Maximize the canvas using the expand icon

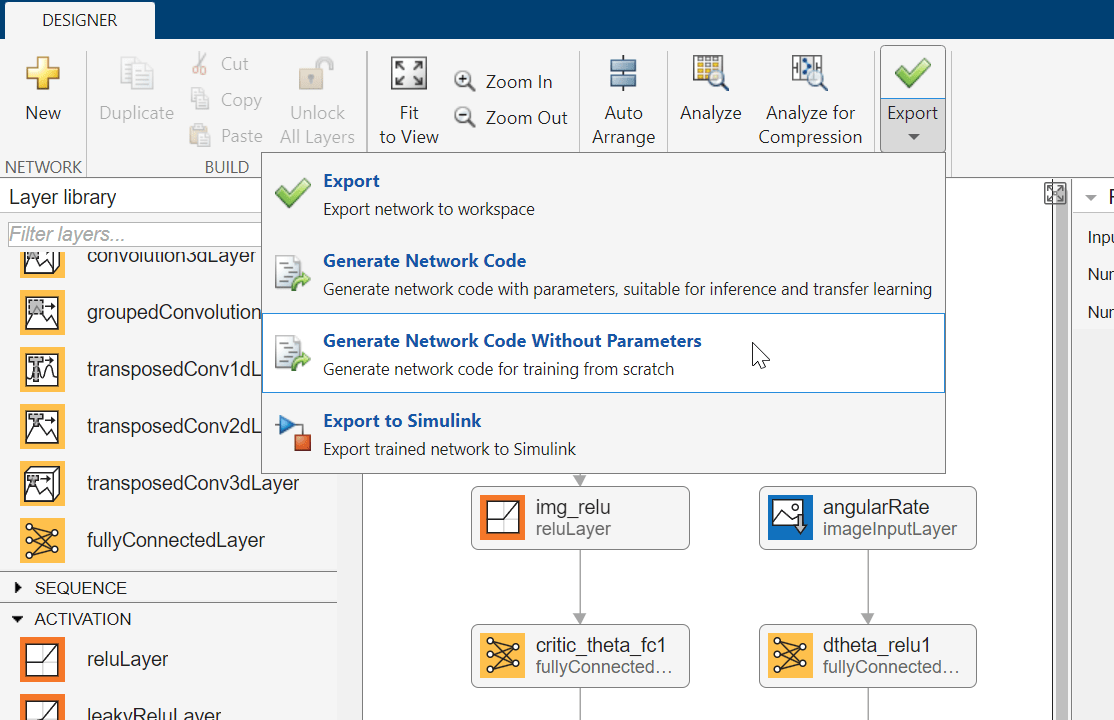pyautogui.click(x=1055, y=194)
